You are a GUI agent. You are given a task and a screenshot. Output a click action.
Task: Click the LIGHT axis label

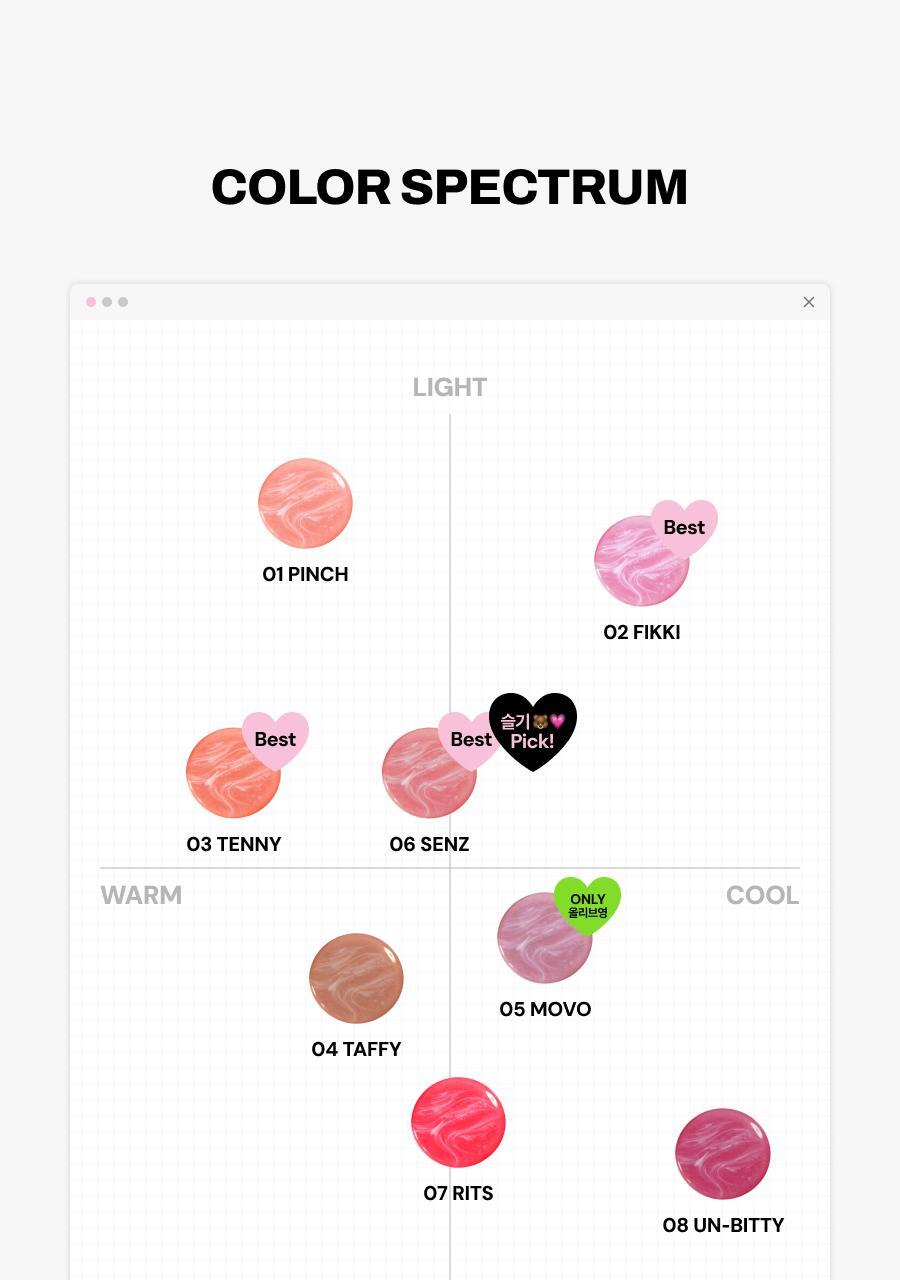click(450, 387)
